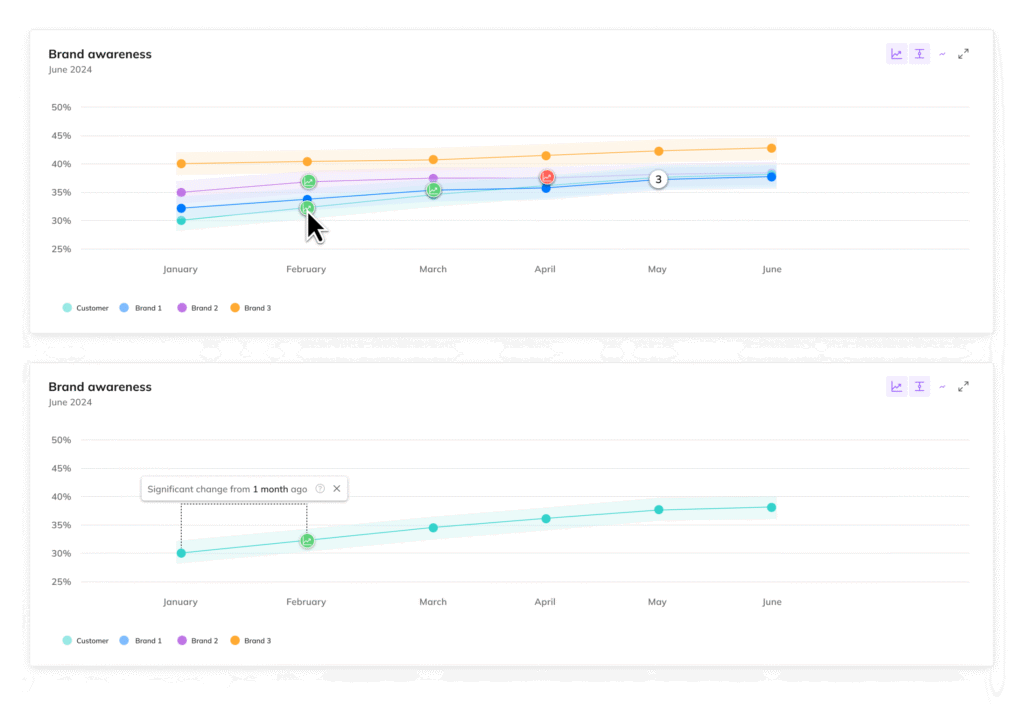
Task: Close the significant change tooltip
Action: 337,489
